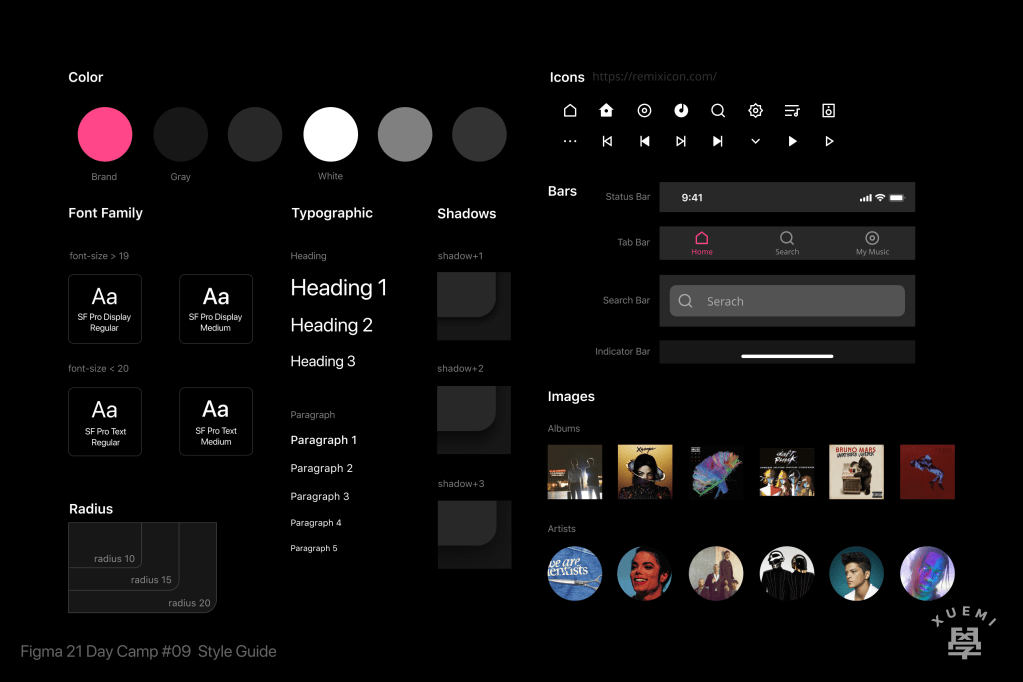
Task: Select the SF Pro Display Medium font card
Action: click(216, 309)
